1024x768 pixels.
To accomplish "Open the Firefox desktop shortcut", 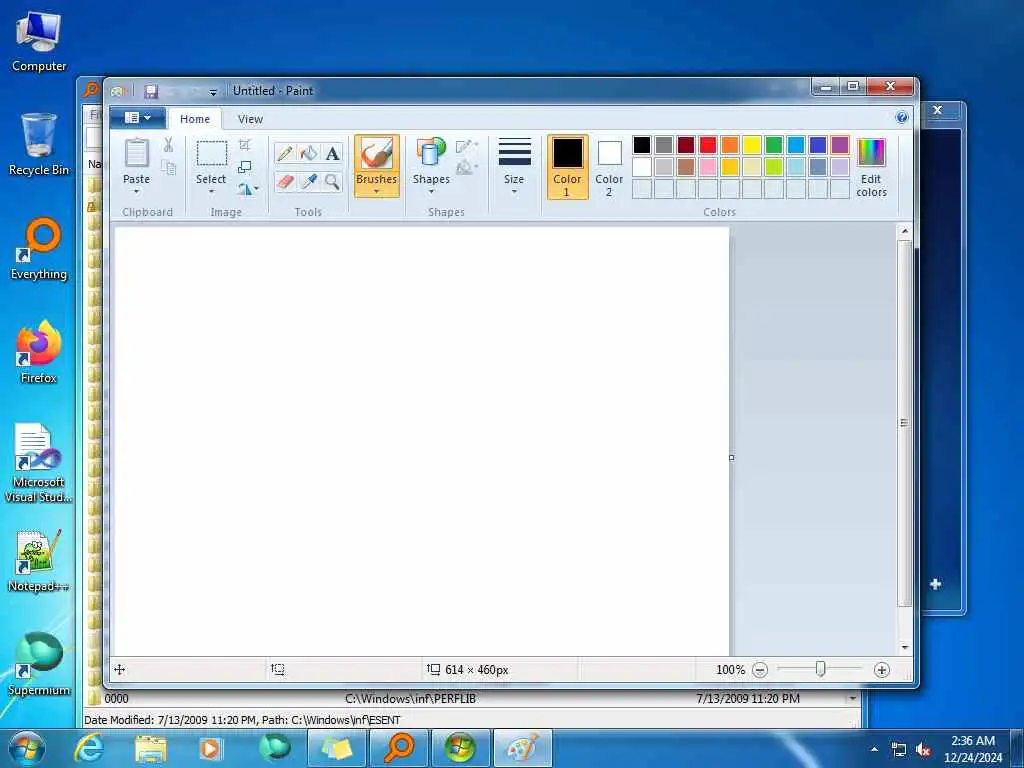I will coord(39,351).
